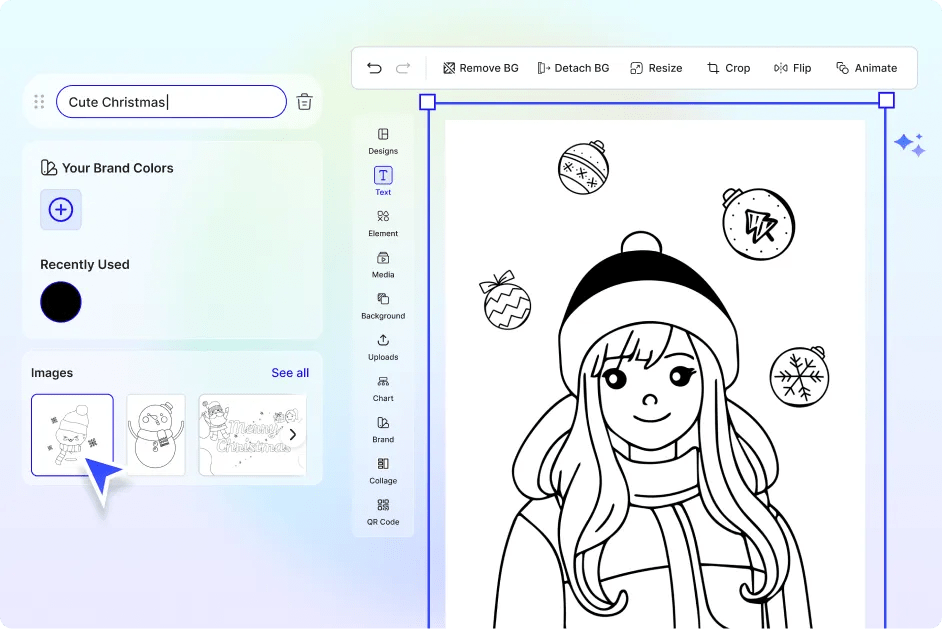Viewport: 942px width, 629px height.
Task: Click the See all images link
Action: pos(290,372)
